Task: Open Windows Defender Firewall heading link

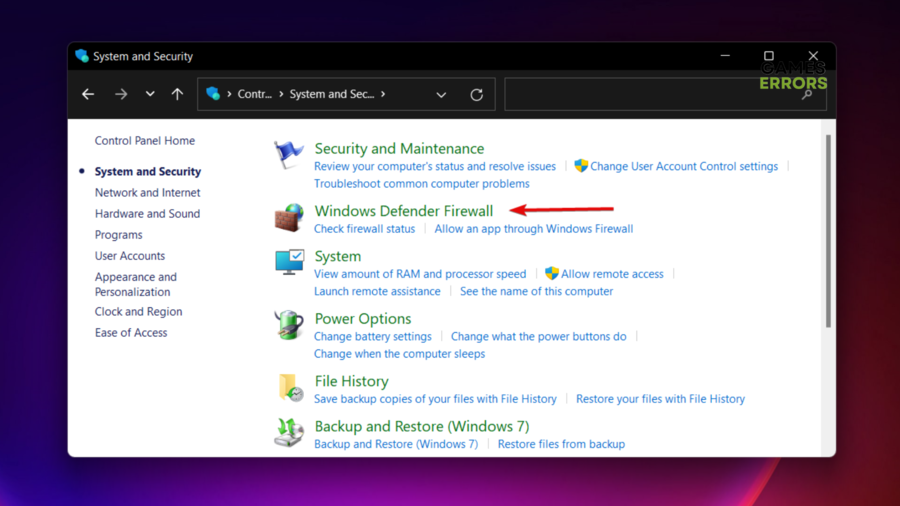Action: click(x=403, y=211)
